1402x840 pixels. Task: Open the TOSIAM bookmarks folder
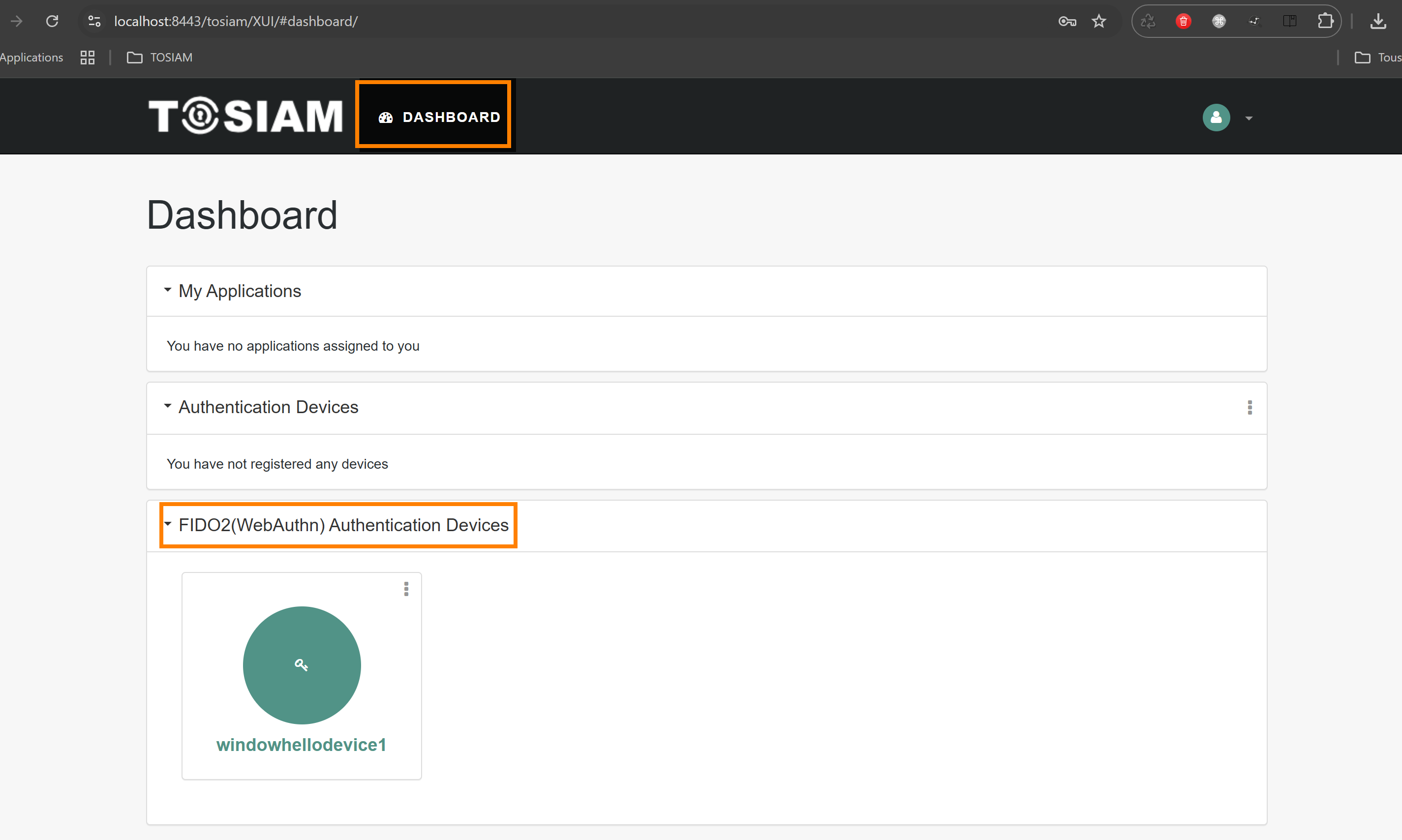pyautogui.click(x=159, y=57)
